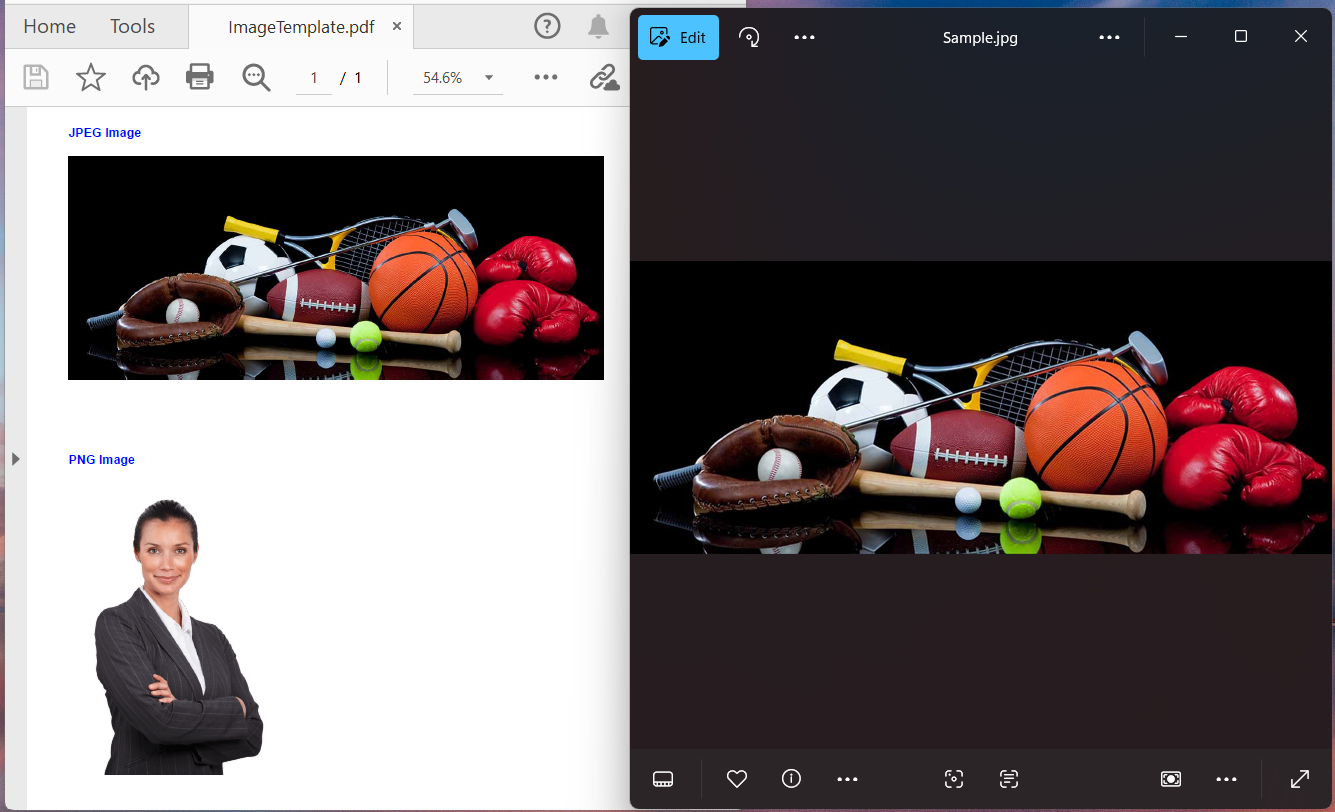This screenshot has height=812, width=1335.
Task: Switch to the Tools tab
Action: [x=131, y=26]
